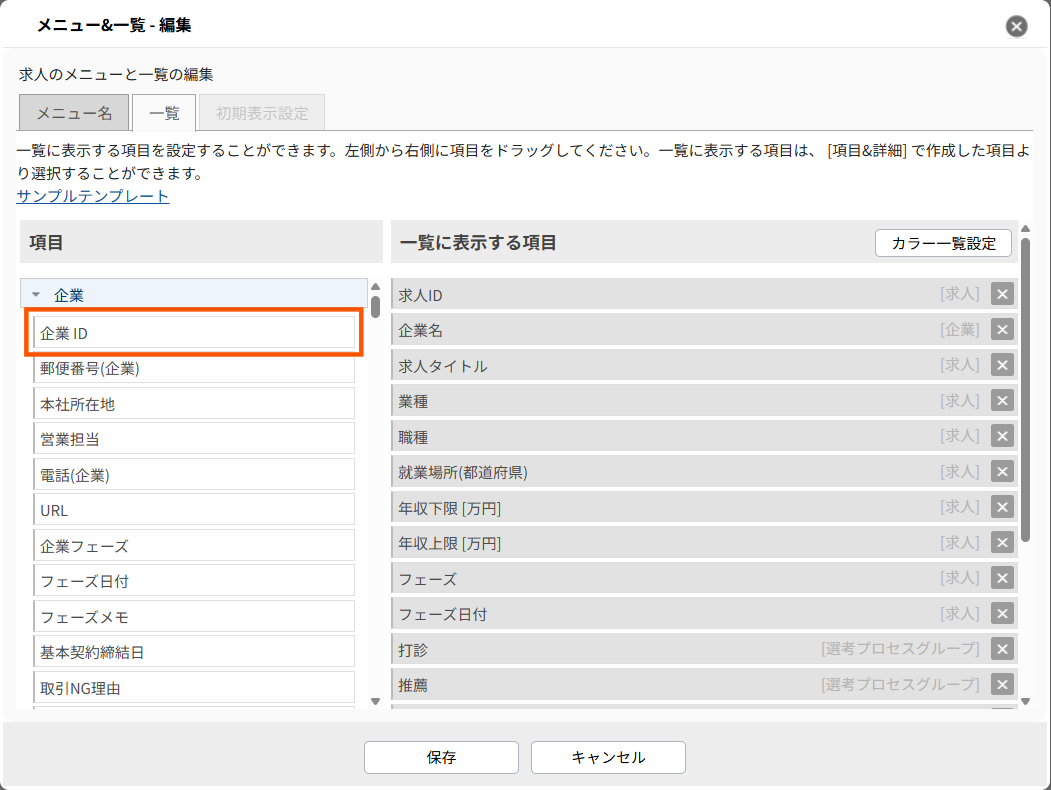Click the right displayed-items scroll-down arrow
Viewport: 1051px width, 790px height.
1025,702
